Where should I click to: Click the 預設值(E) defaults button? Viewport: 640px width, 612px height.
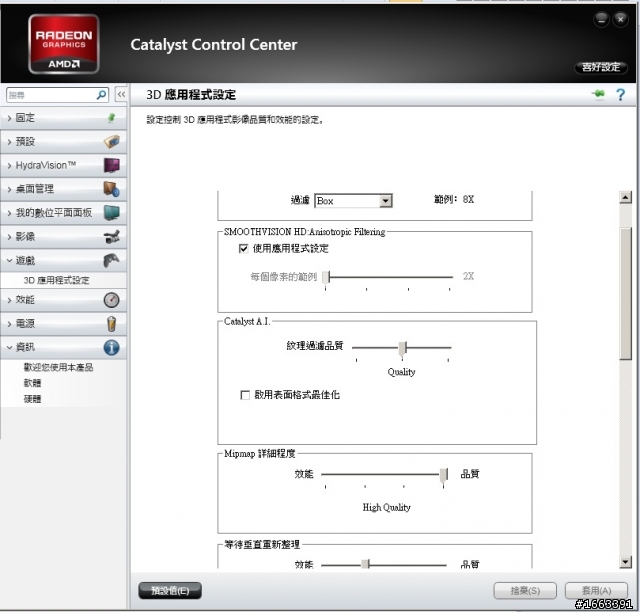(170, 591)
